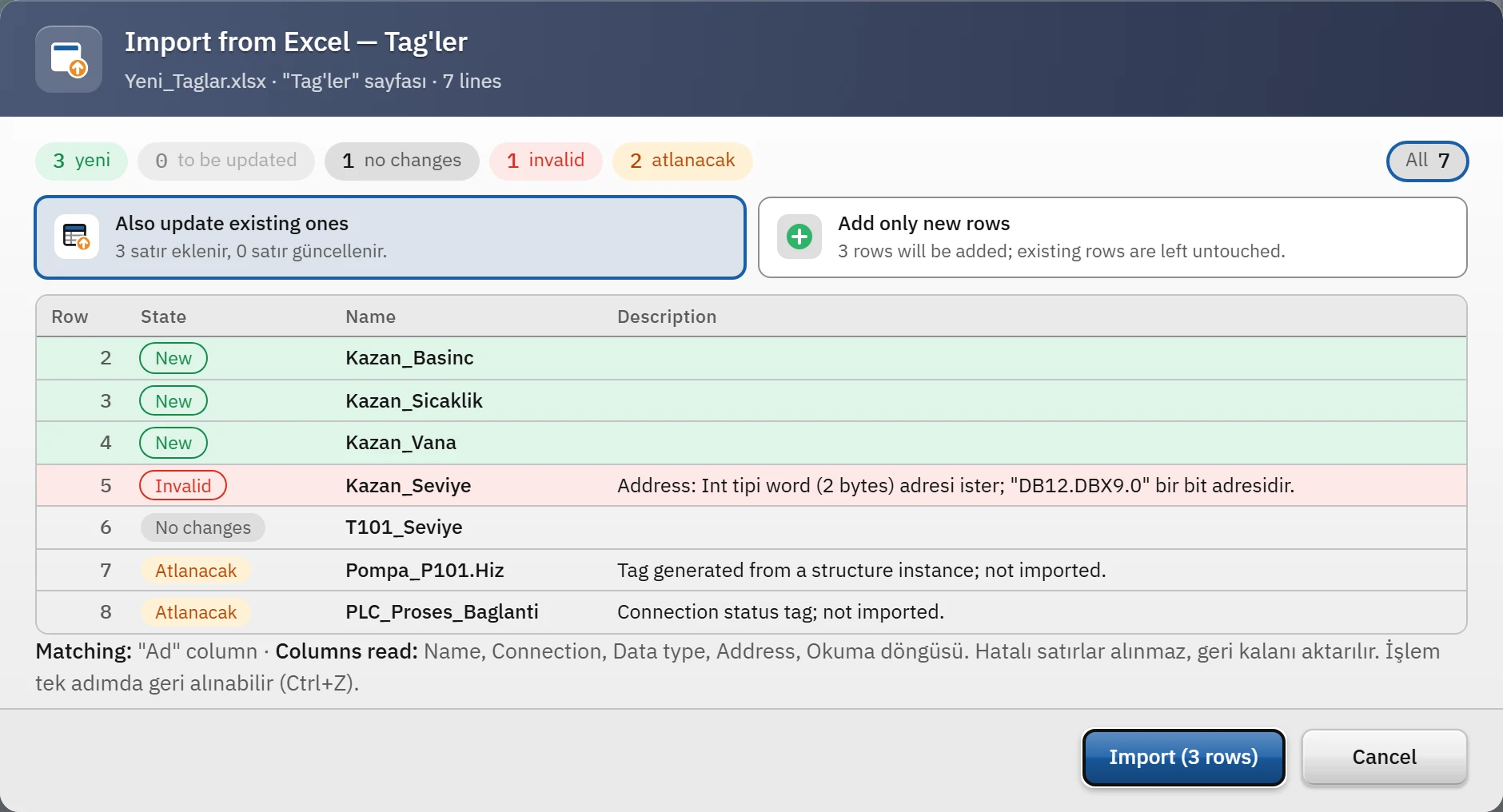Filter by the 0 to be updated chip
The image size is (1503, 812).
226,161
